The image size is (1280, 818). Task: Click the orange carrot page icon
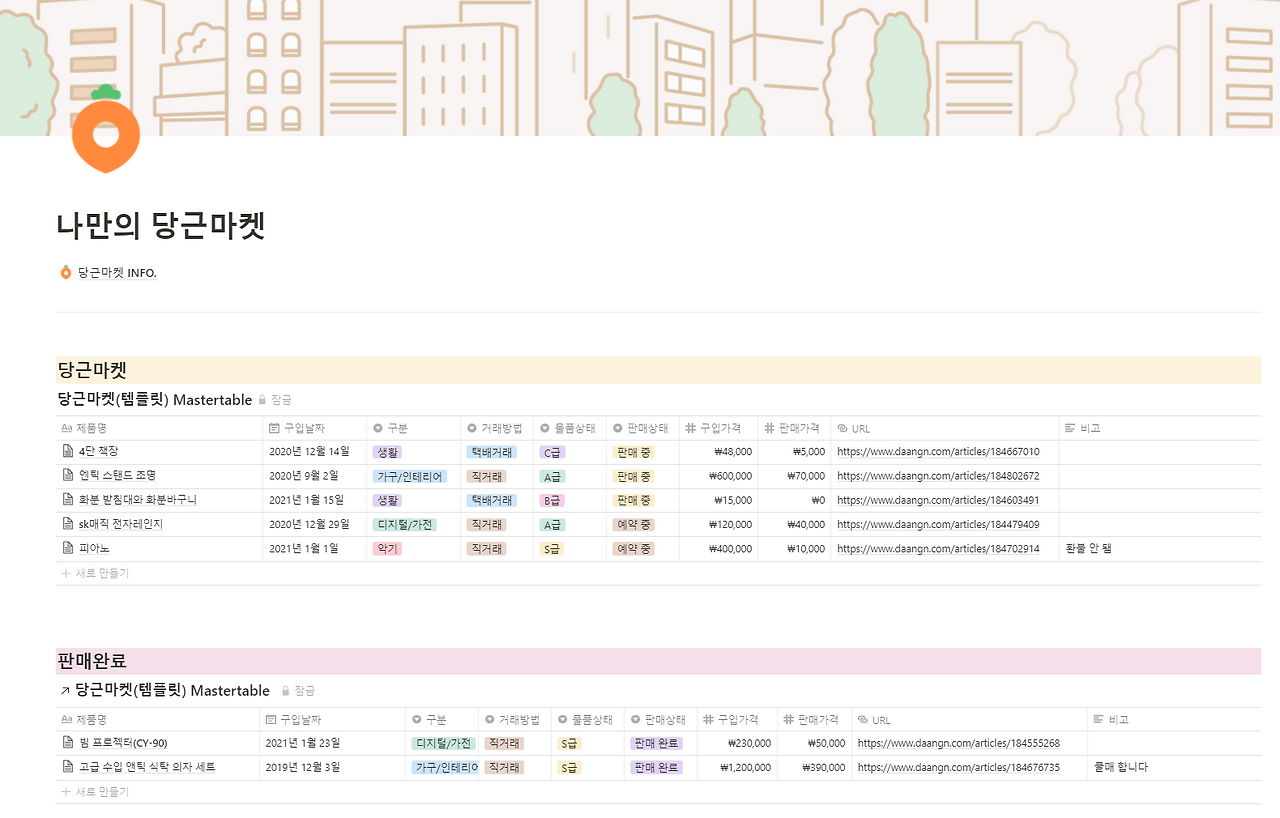pyautogui.click(x=106, y=129)
